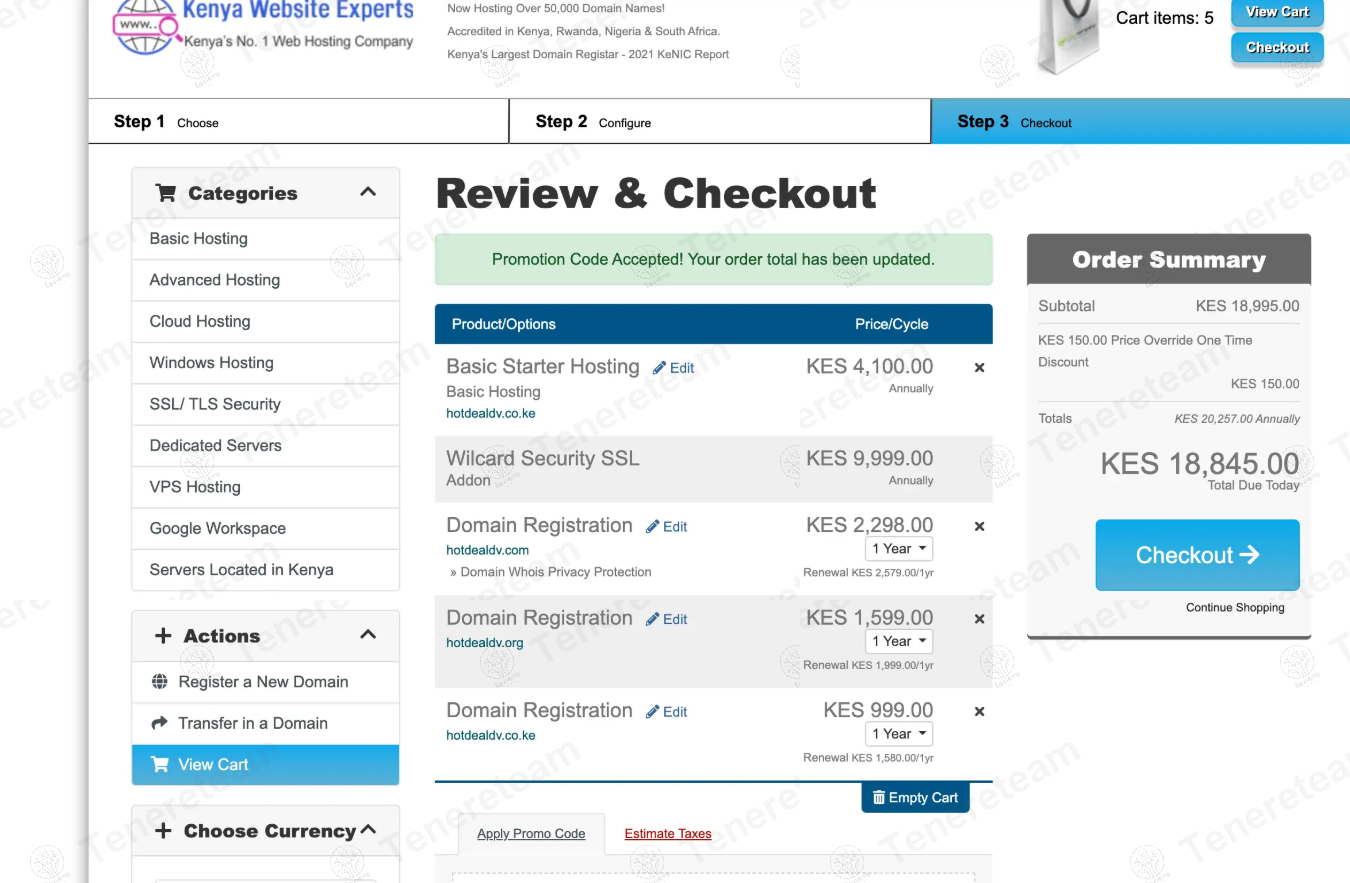Click the share arrow icon for Transfer in a Domain

coord(159,723)
